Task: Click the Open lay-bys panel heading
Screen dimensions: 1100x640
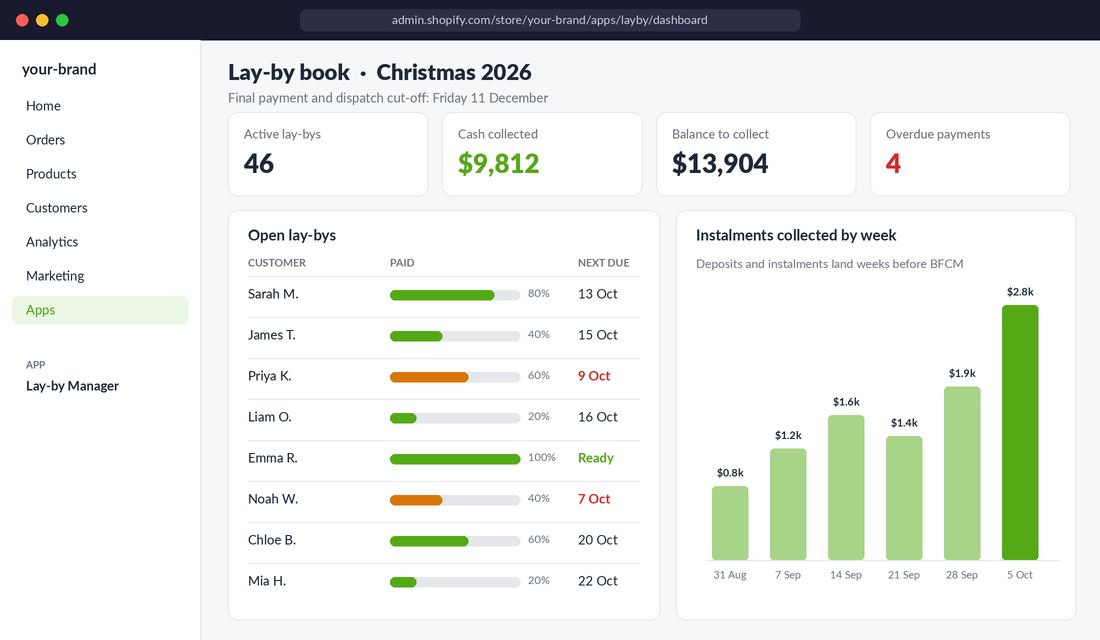Action: [292, 236]
